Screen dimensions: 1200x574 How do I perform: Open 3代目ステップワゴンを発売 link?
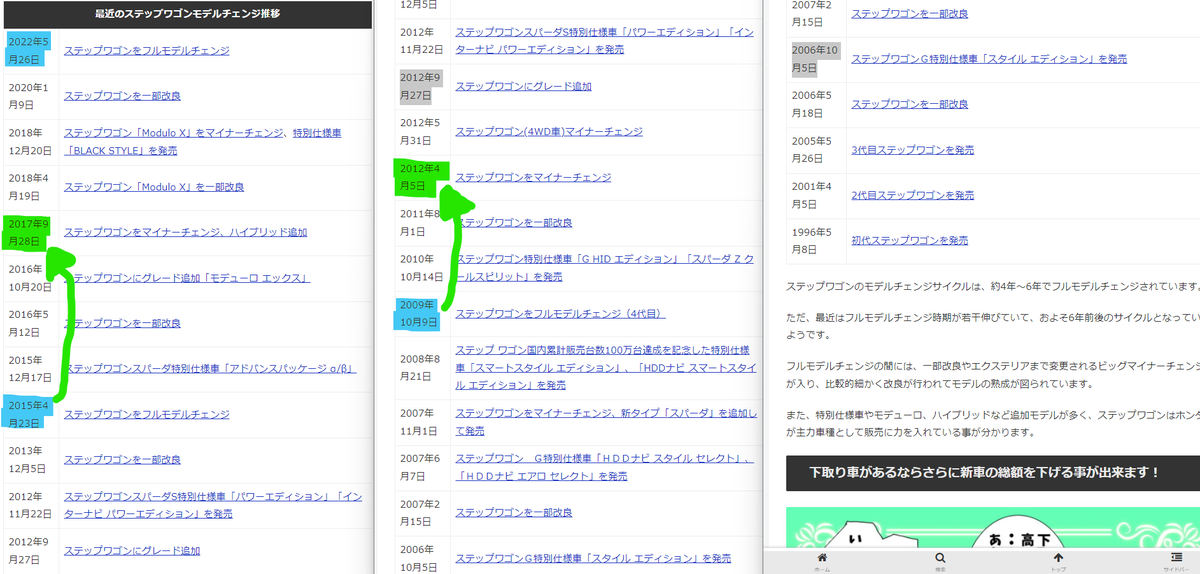pos(912,150)
